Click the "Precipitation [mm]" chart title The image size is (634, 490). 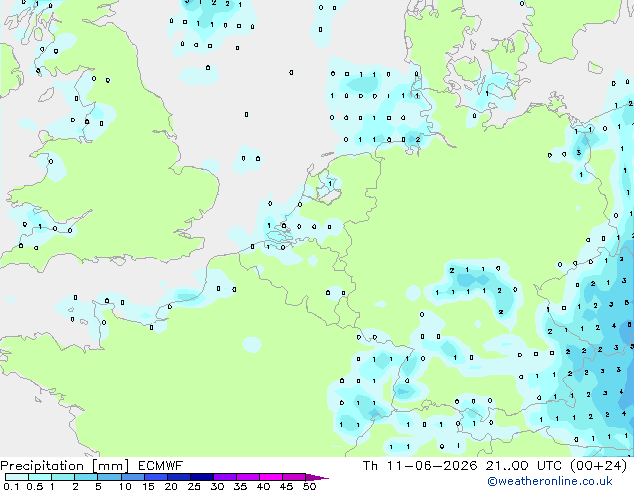64,466
